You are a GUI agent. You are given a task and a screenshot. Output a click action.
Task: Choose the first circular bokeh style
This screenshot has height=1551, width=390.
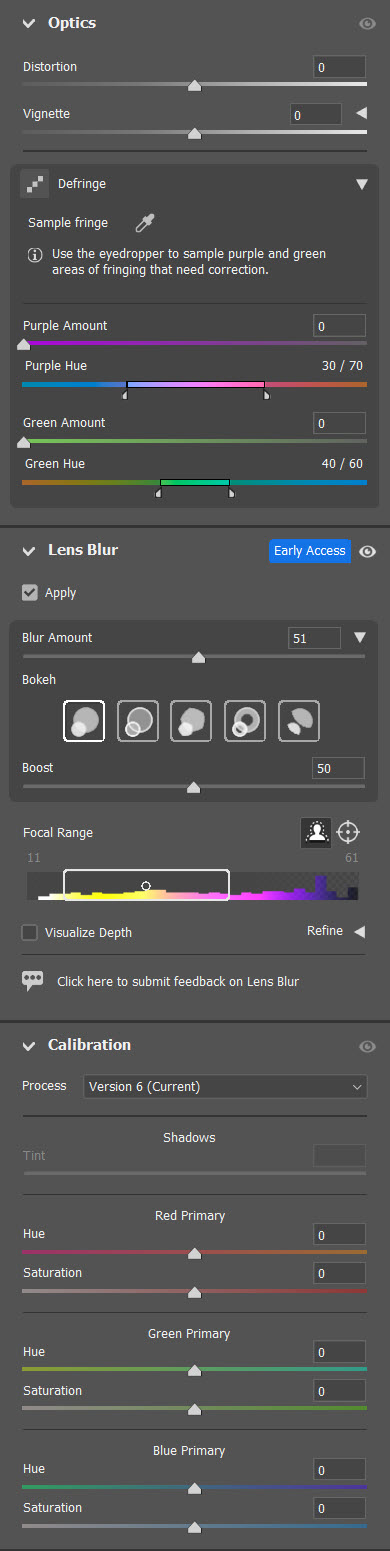tap(84, 720)
